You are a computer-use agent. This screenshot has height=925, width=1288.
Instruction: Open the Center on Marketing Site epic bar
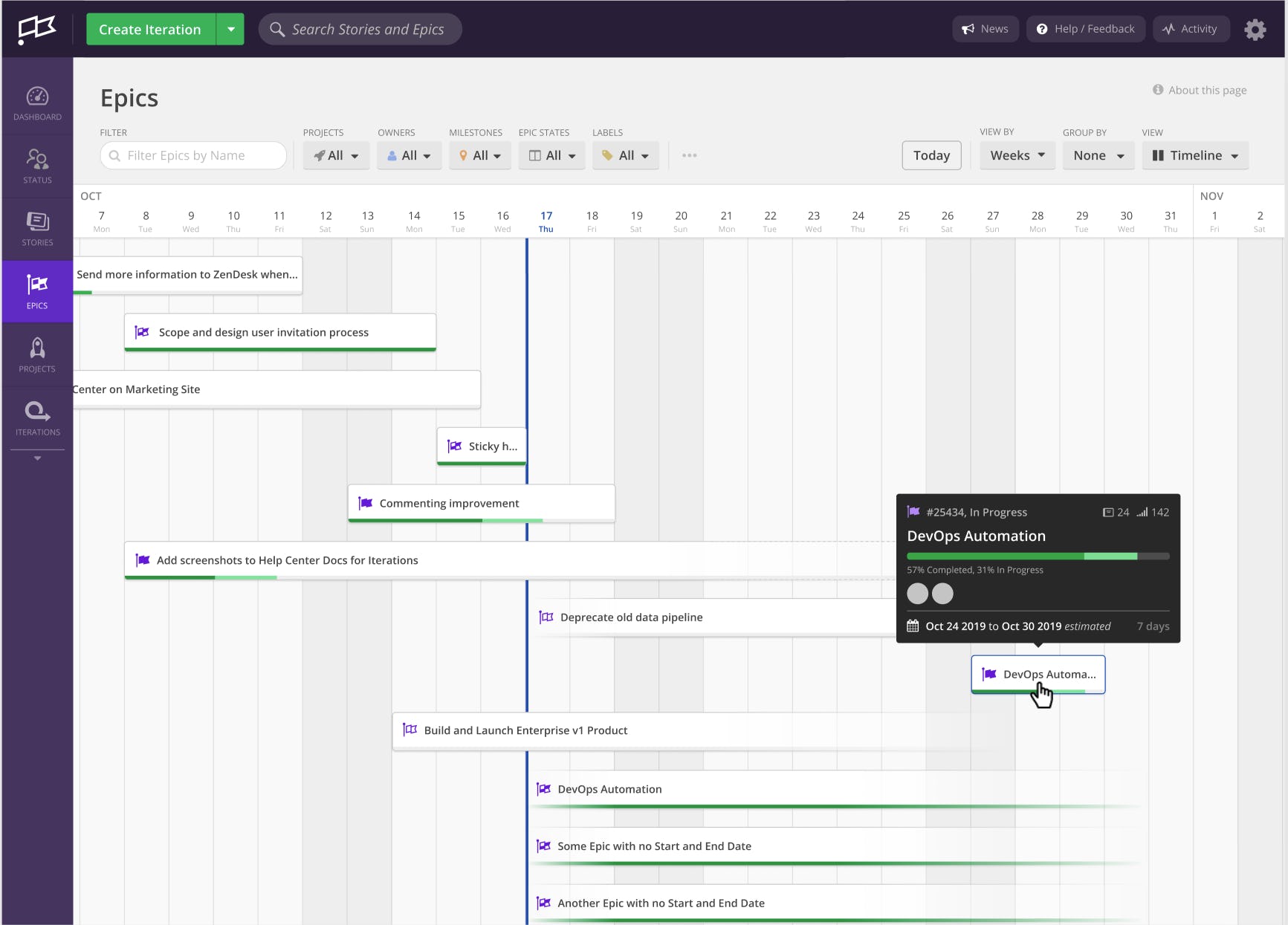tap(276, 389)
